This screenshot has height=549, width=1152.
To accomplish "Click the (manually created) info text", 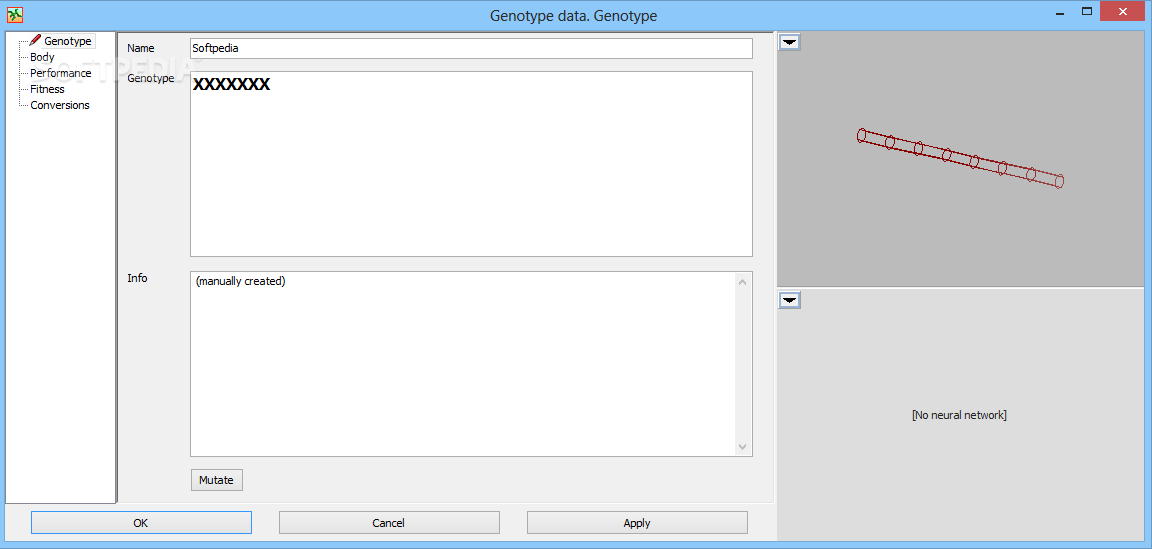I will pos(240,281).
